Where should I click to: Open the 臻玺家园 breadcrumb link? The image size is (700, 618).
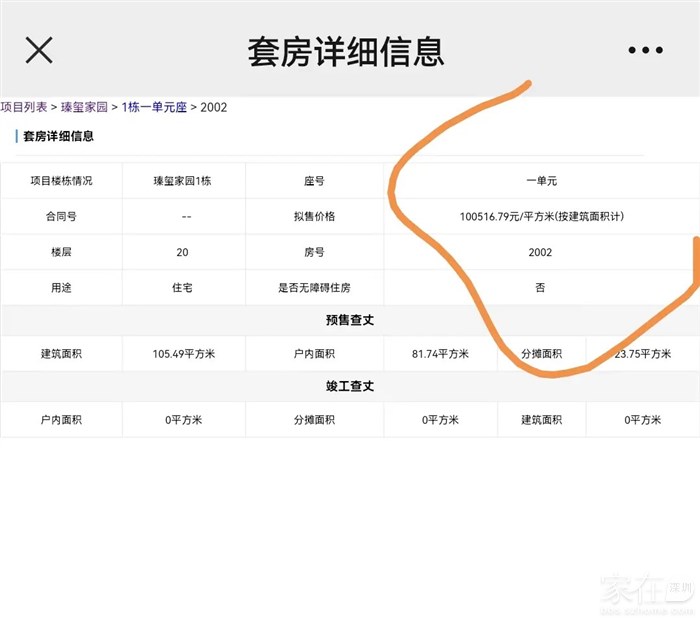(x=84, y=107)
